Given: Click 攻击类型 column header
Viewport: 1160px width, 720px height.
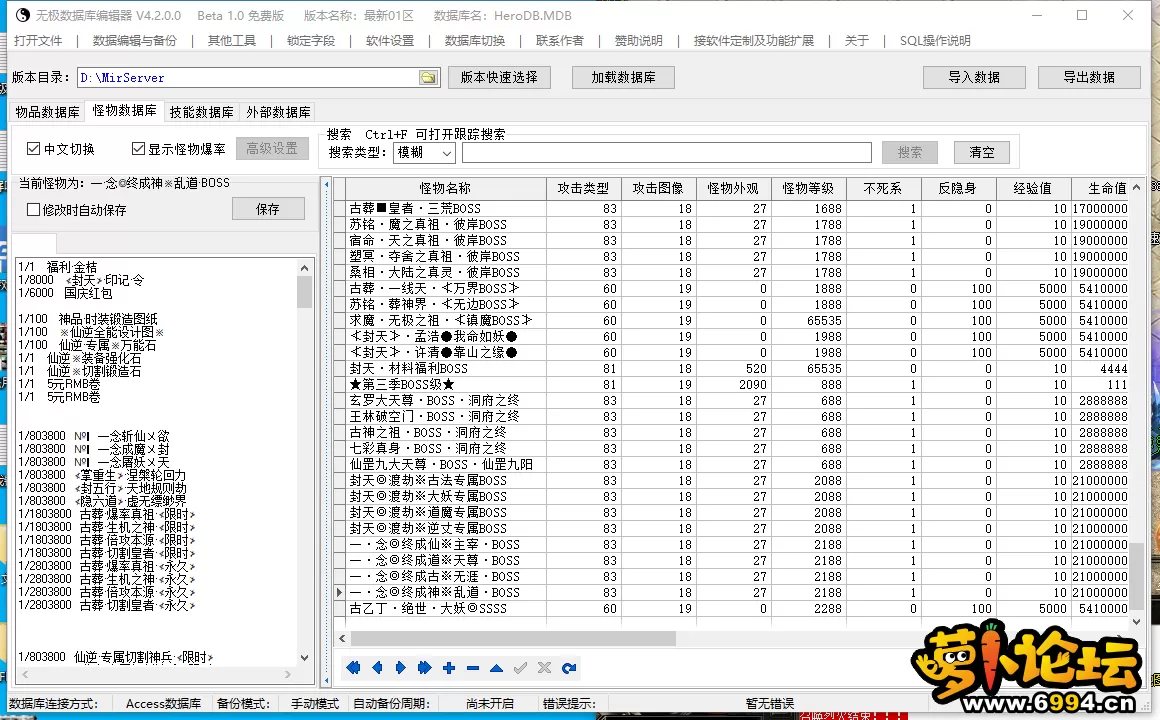Looking at the screenshot, I should (584, 189).
